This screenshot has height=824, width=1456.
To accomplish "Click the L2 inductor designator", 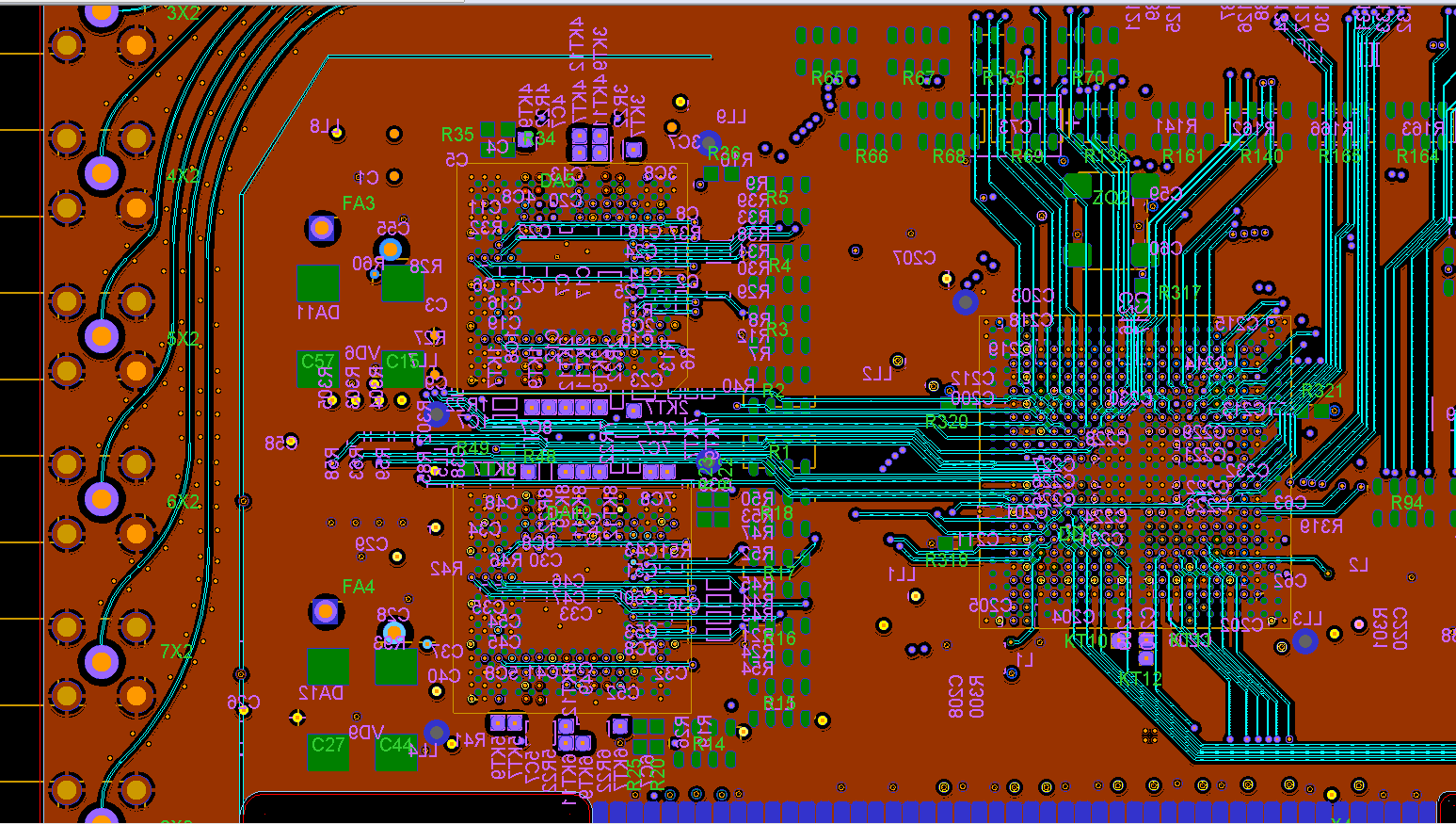I will coord(1358,565).
